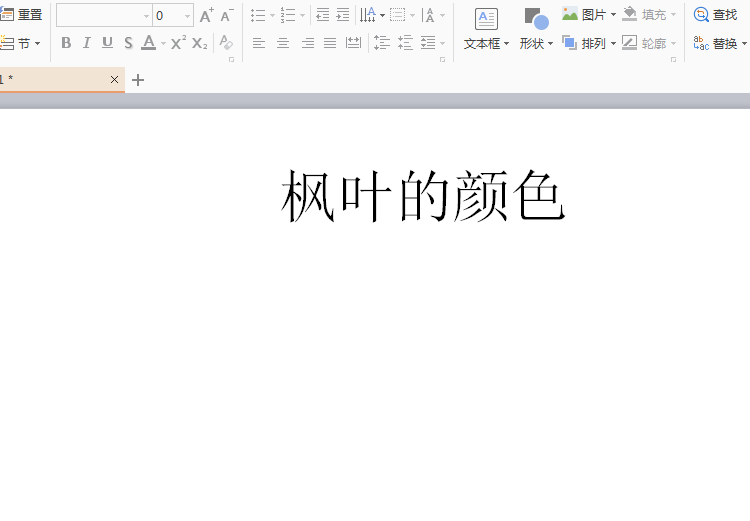Click the 填充 (Fill) bucket icon
Image resolution: width=750 pixels, height=521 pixels.
629,14
